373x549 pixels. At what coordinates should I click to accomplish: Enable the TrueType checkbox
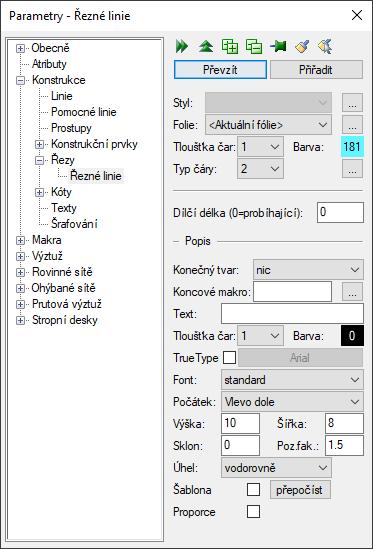click(229, 358)
